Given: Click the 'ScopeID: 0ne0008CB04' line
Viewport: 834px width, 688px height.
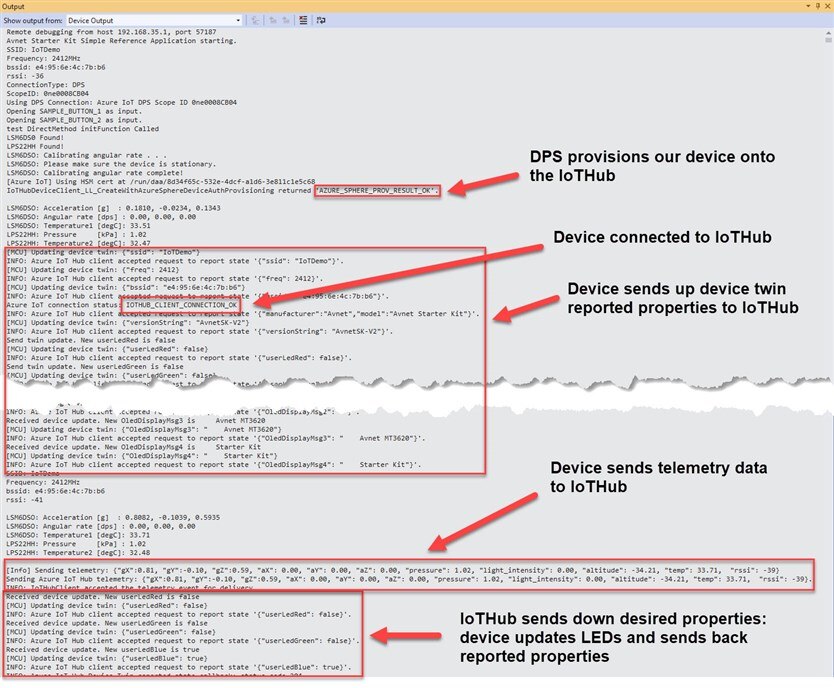Looking at the screenshot, I should click(47, 94).
